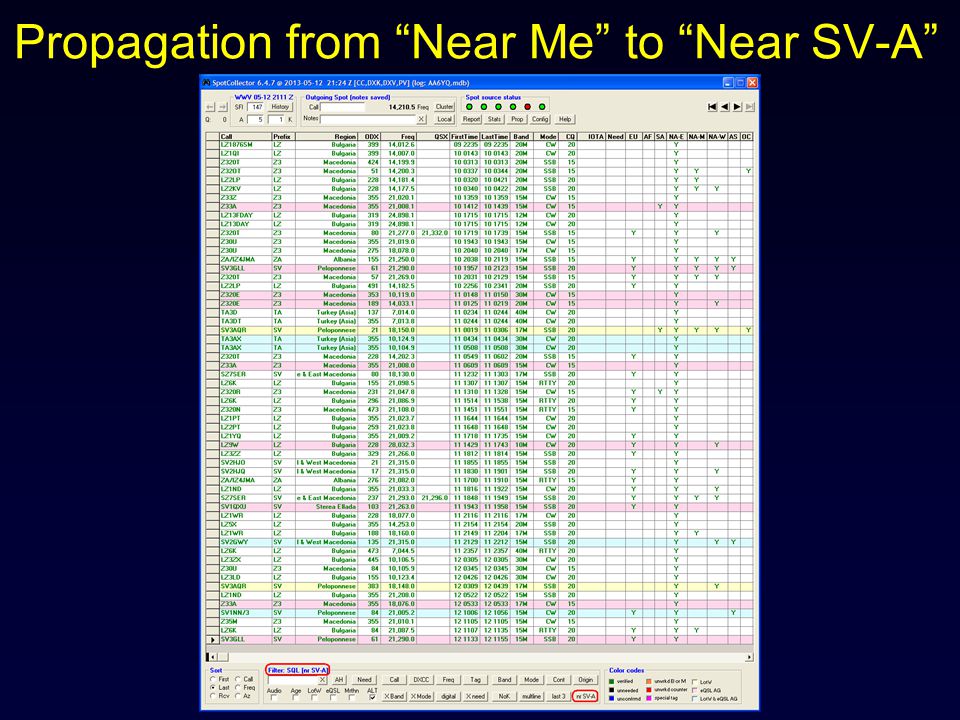This screenshot has height=720, width=960.
Task: Toggle the Mrthn checkbox
Action: 352,697
